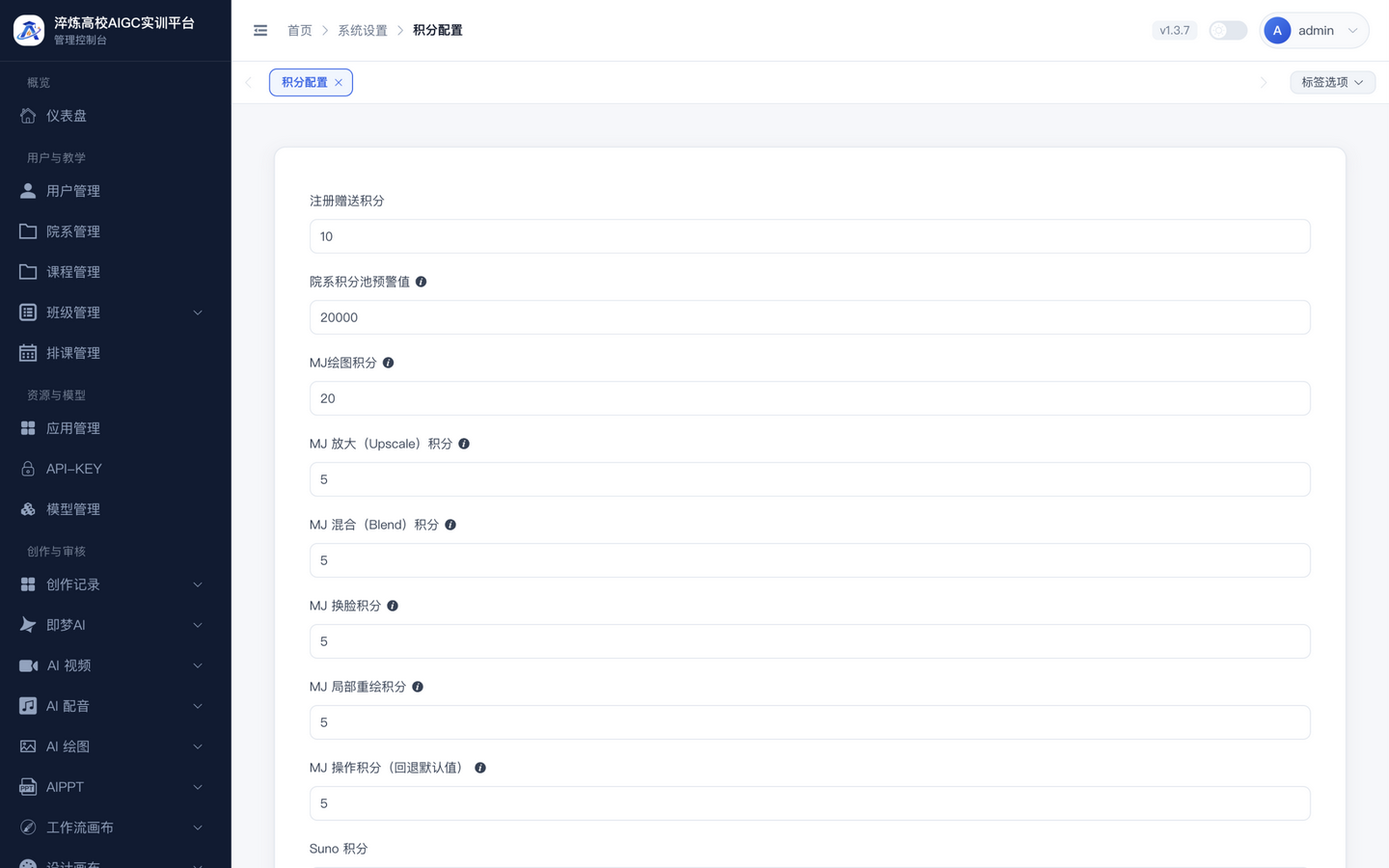Focus the 注册赠送积分 input field

pyautogui.click(x=809, y=236)
